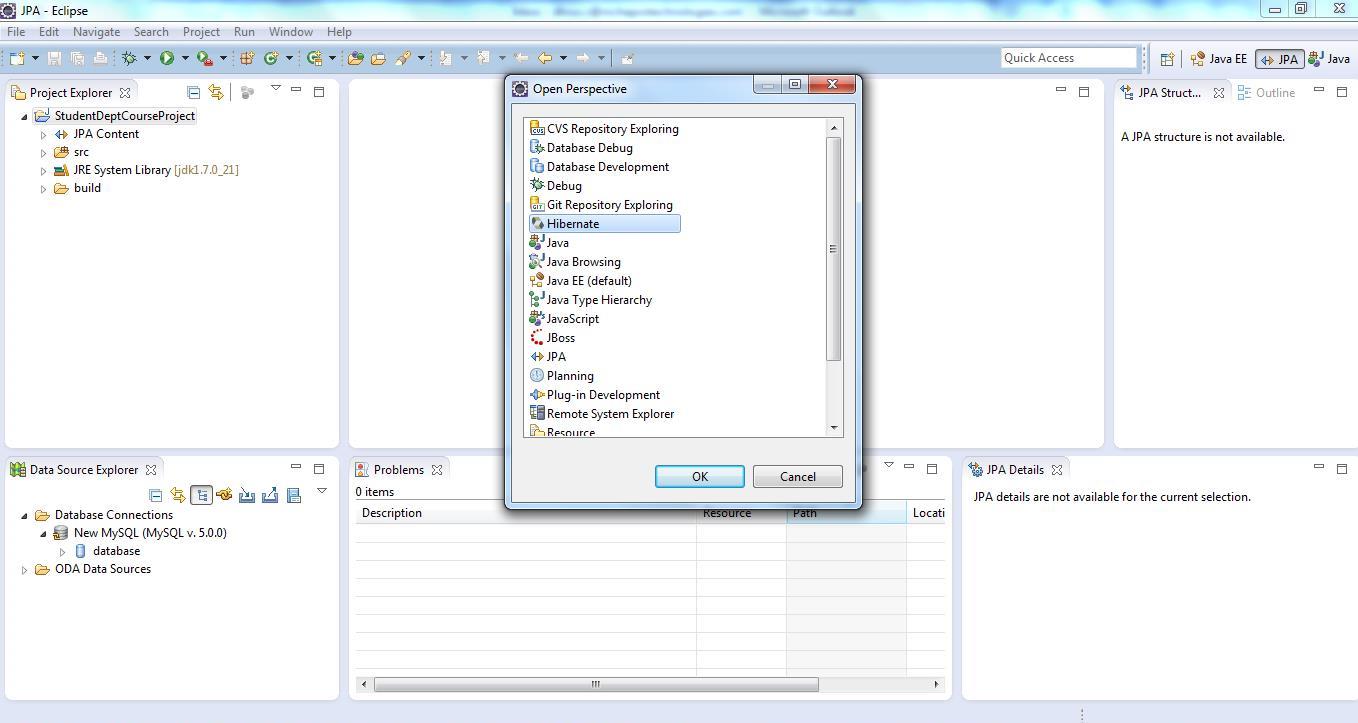
Task: Toggle the JPA perspective button
Action: pyautogui.click(x=1279, y=59)
